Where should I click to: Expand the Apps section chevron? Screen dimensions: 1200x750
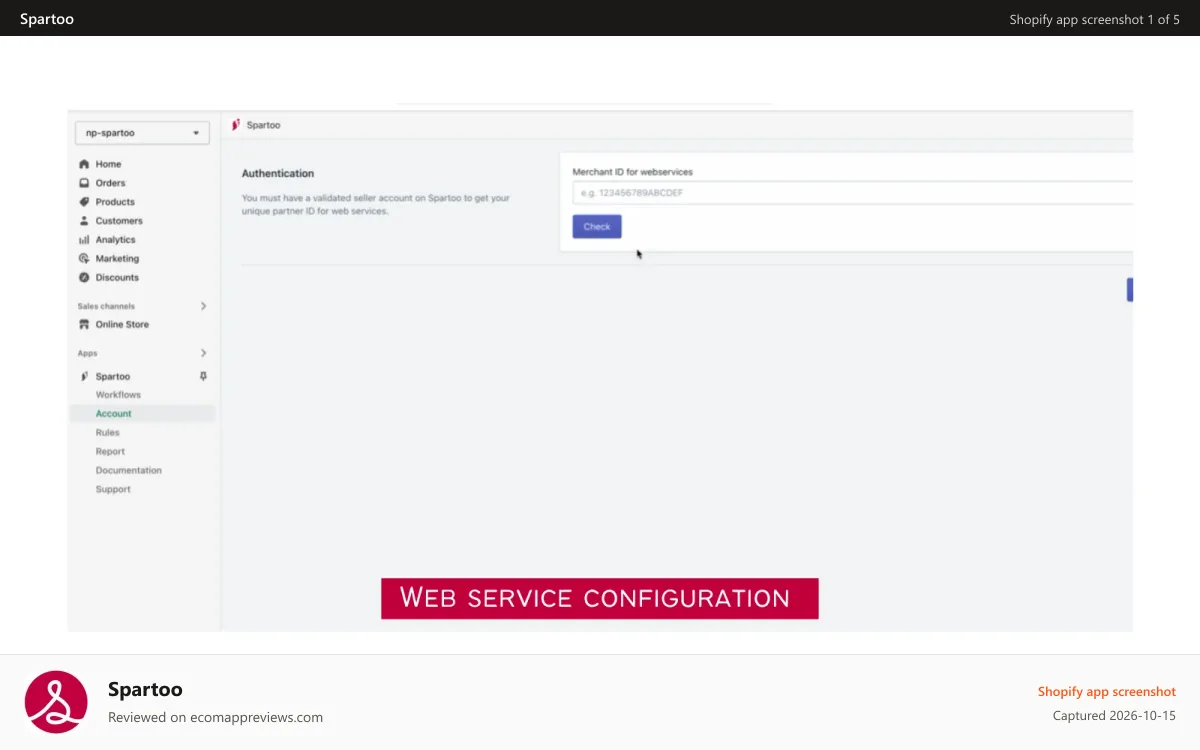(203, 353)
